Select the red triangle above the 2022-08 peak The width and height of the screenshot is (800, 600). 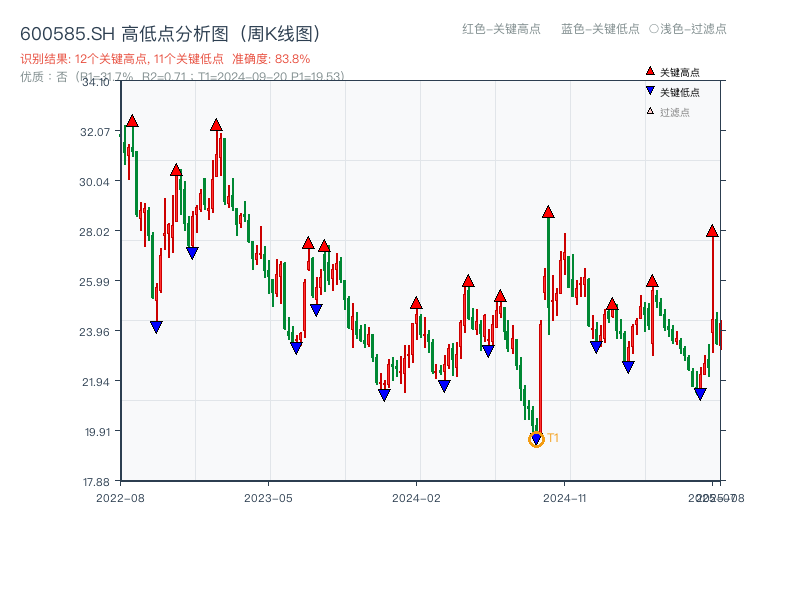(132, 119)
